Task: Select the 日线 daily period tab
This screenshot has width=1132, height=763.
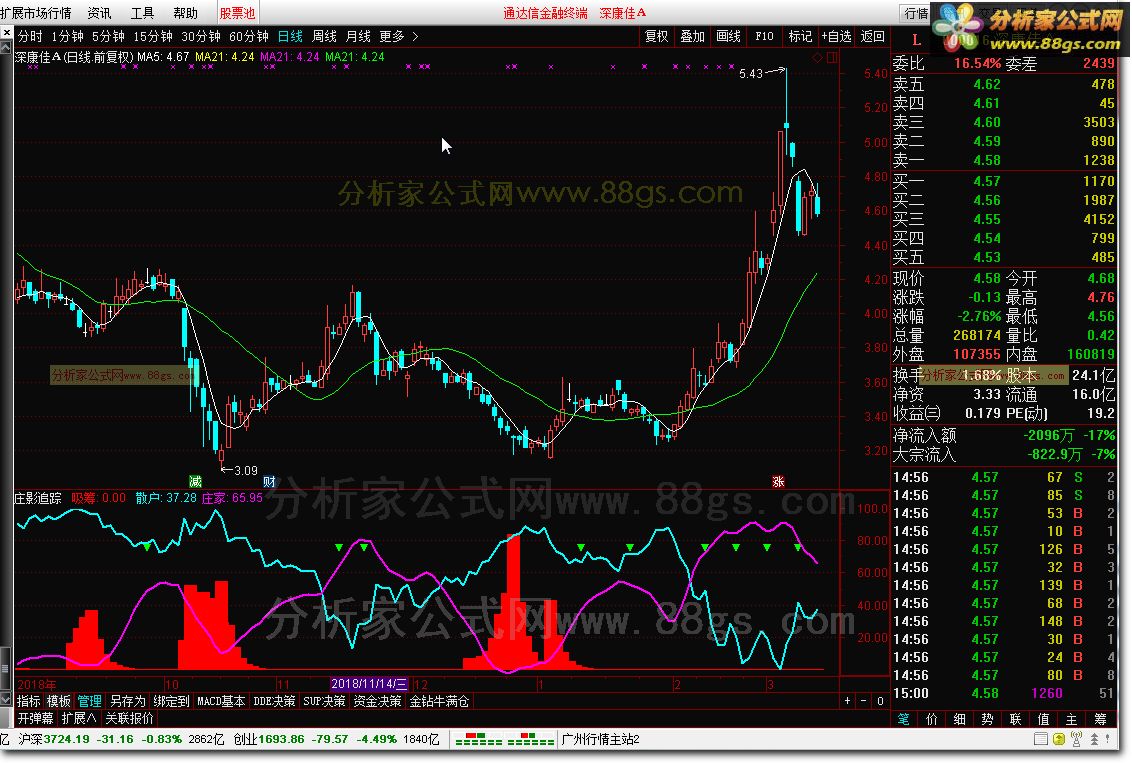Action: (290, 36)
